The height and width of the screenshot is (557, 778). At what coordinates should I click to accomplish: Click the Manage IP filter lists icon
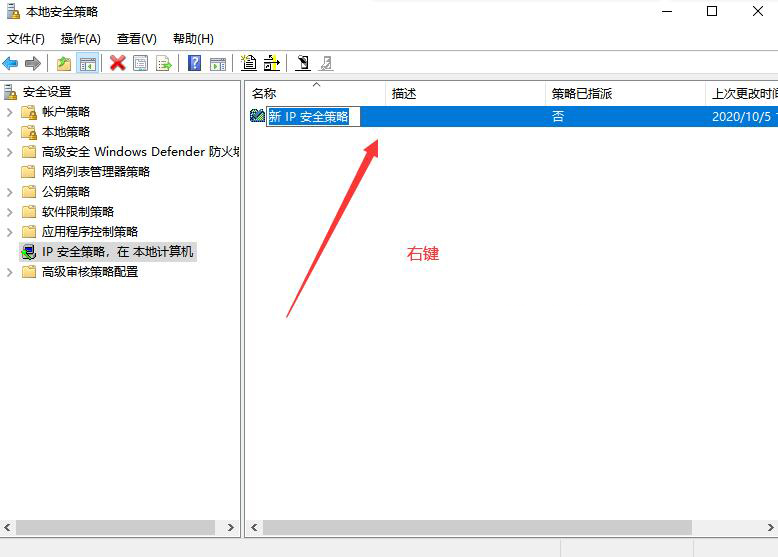(x=271, y=63)
